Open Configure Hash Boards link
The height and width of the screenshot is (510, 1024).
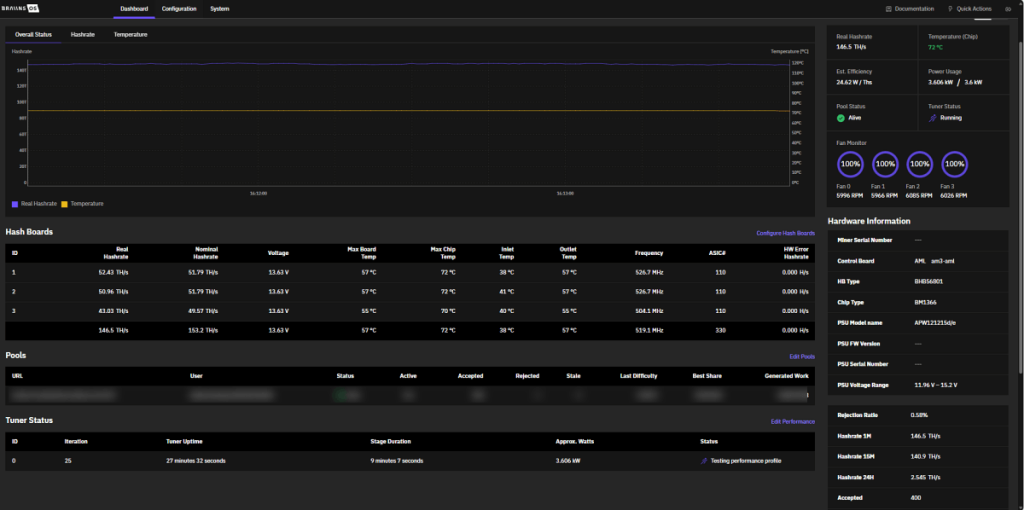click(786, 233)
